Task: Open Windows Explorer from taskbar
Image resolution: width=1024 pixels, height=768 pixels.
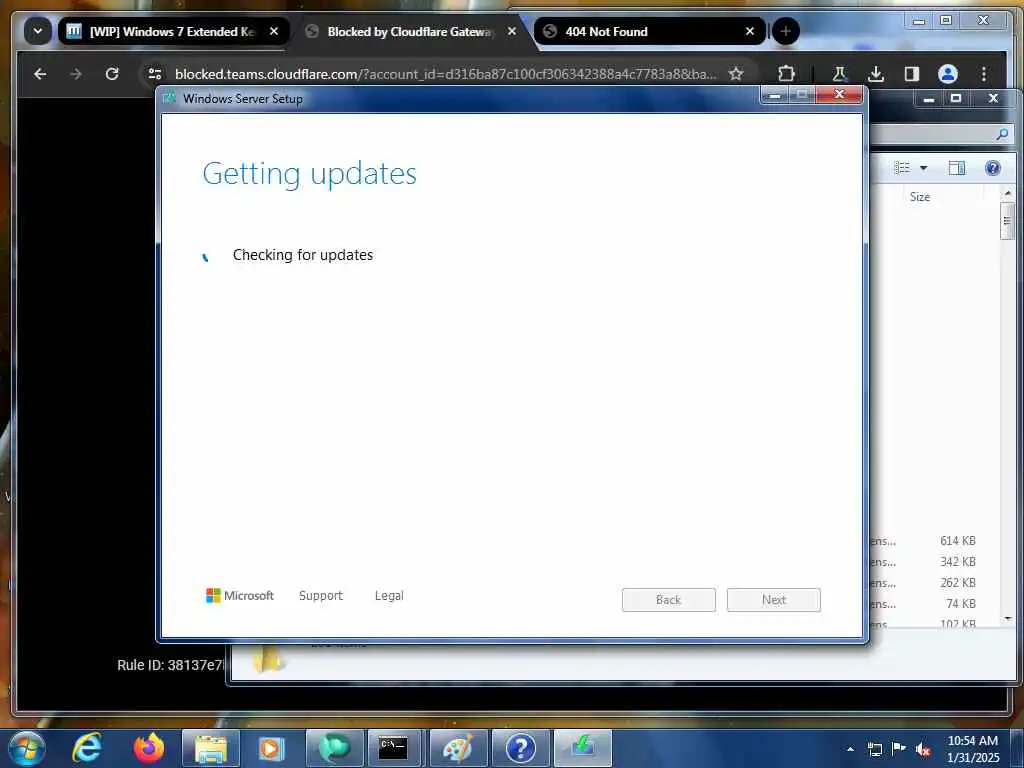Action: 210,748
